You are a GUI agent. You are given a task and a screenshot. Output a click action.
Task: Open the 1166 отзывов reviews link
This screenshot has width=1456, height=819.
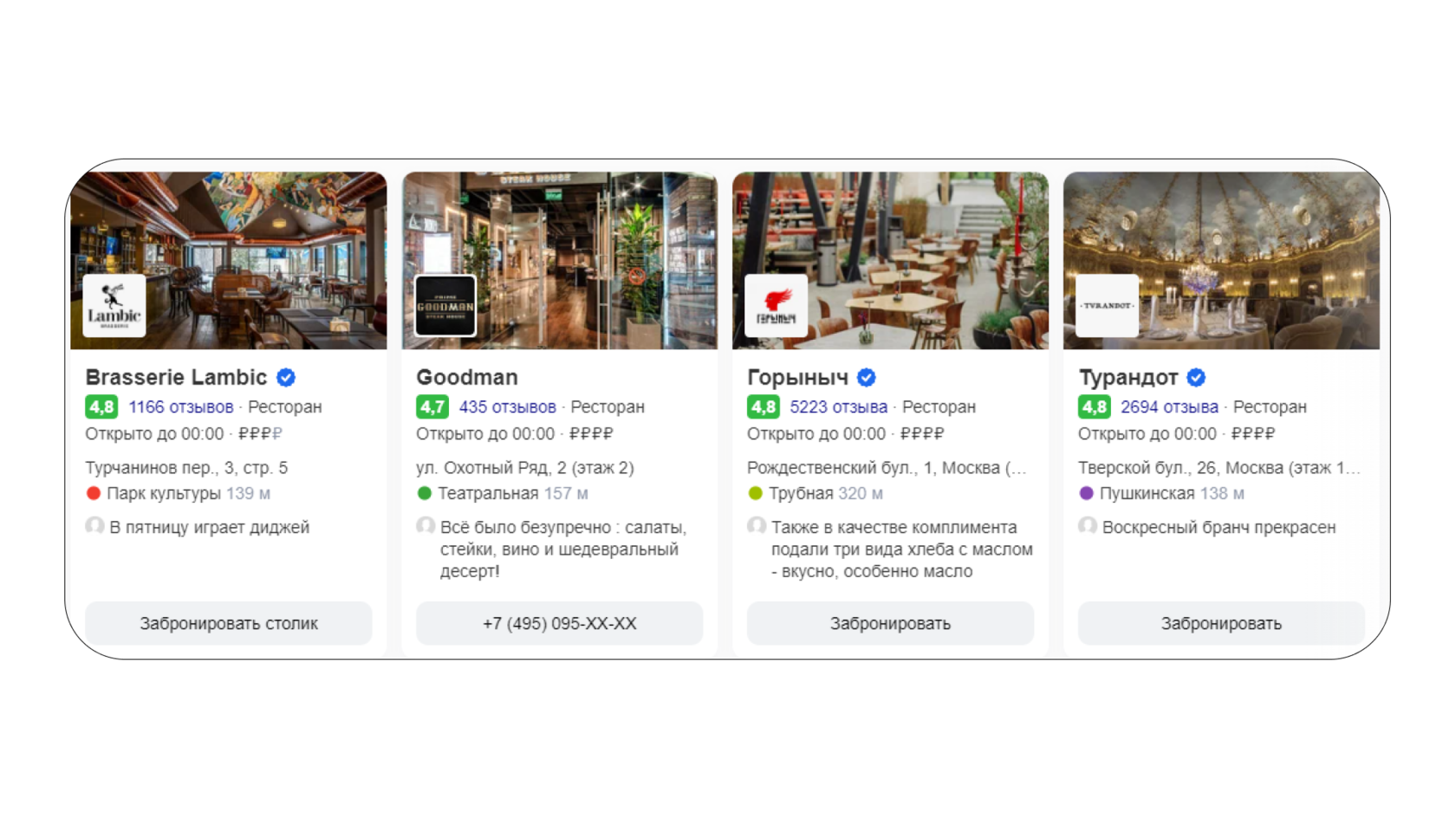click(x=181, y=406)
